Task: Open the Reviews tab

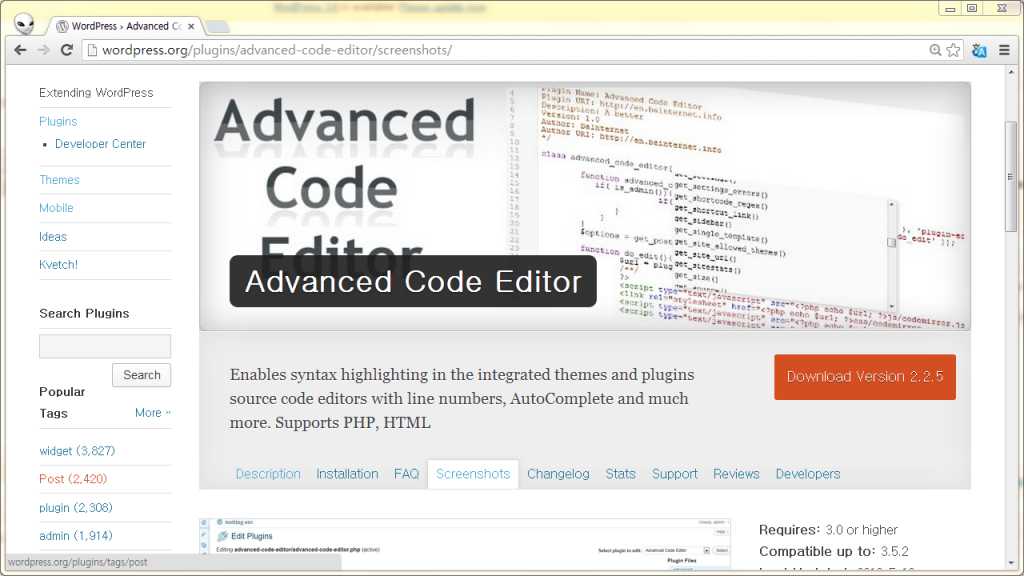Action: (x=736, y=473)
